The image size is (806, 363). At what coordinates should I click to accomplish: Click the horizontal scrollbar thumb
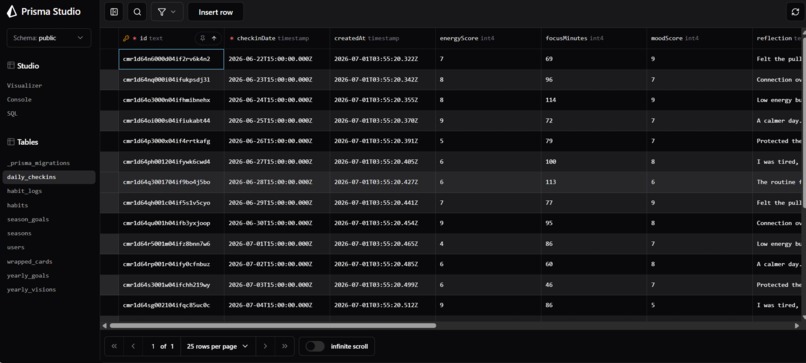coord(272,325)
